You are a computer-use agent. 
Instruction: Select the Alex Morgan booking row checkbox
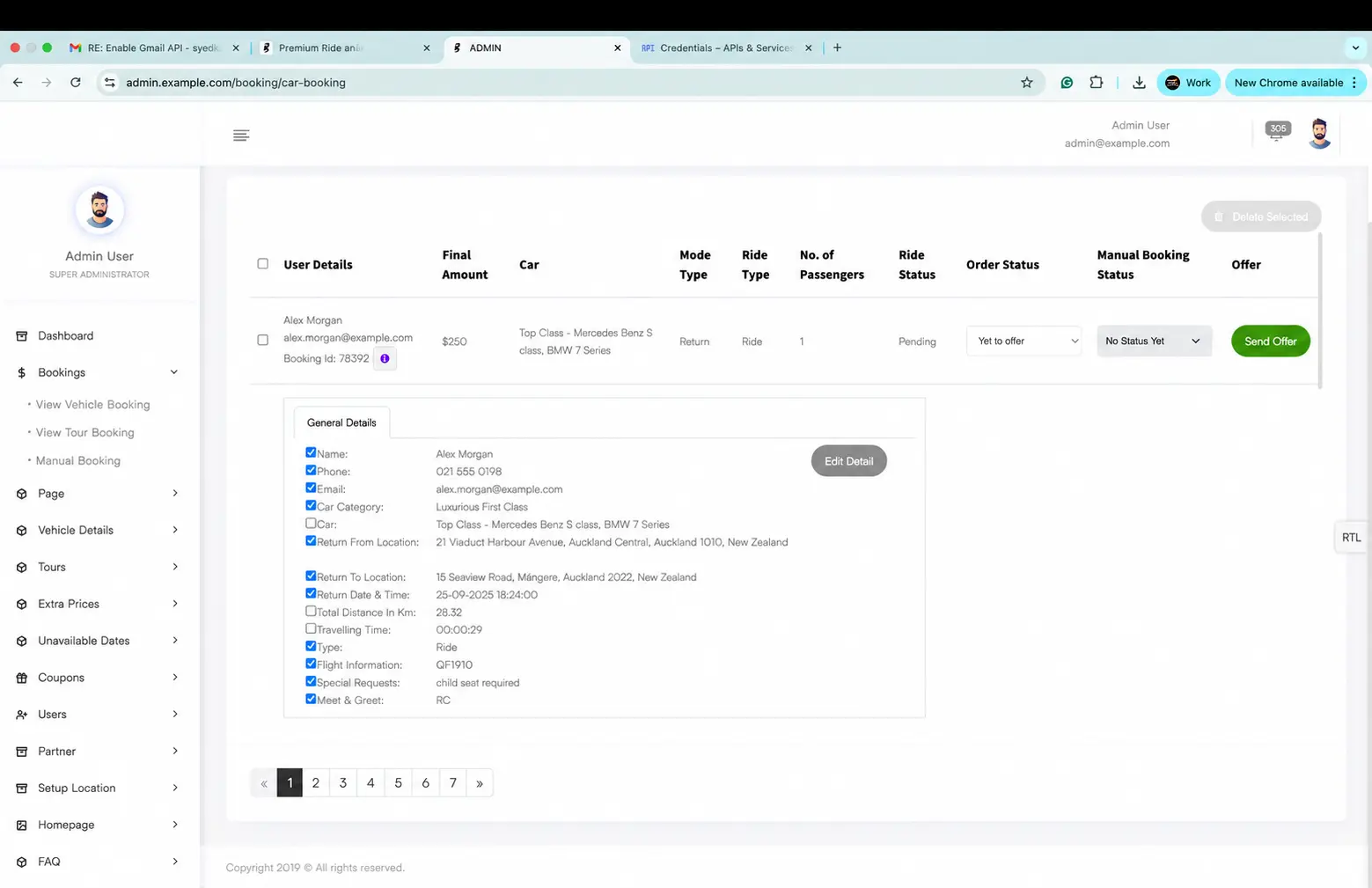point(262,340)
